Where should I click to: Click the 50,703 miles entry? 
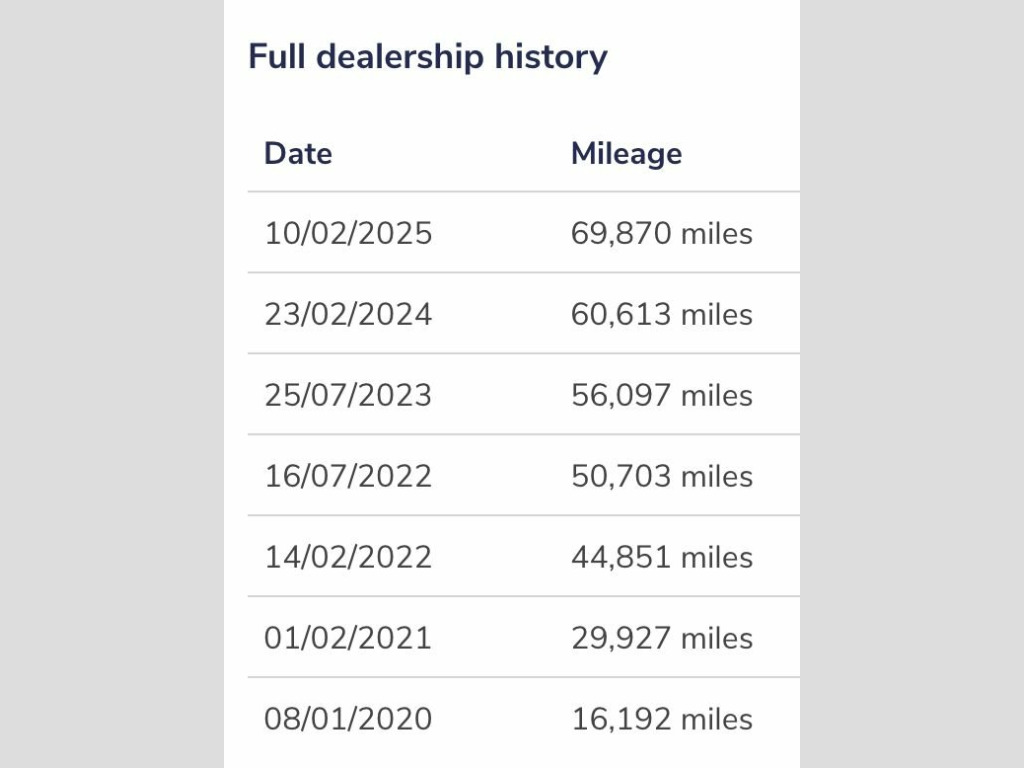coord(662,476)
